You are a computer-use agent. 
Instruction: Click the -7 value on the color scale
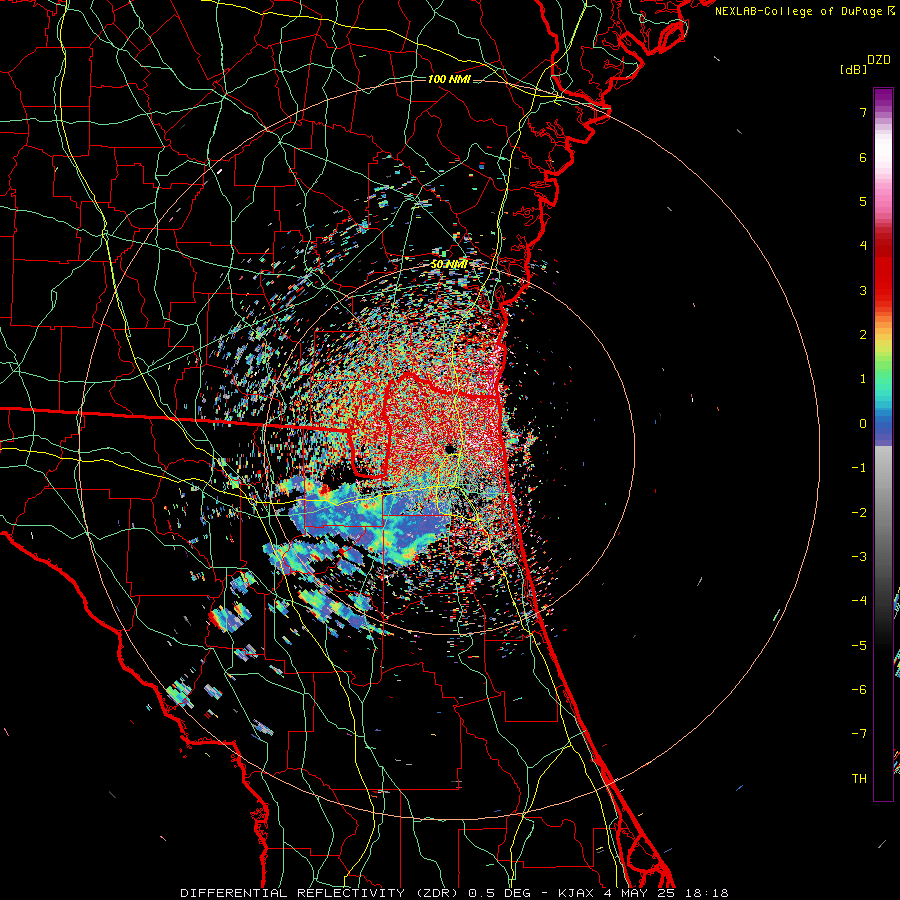point(859,734)
